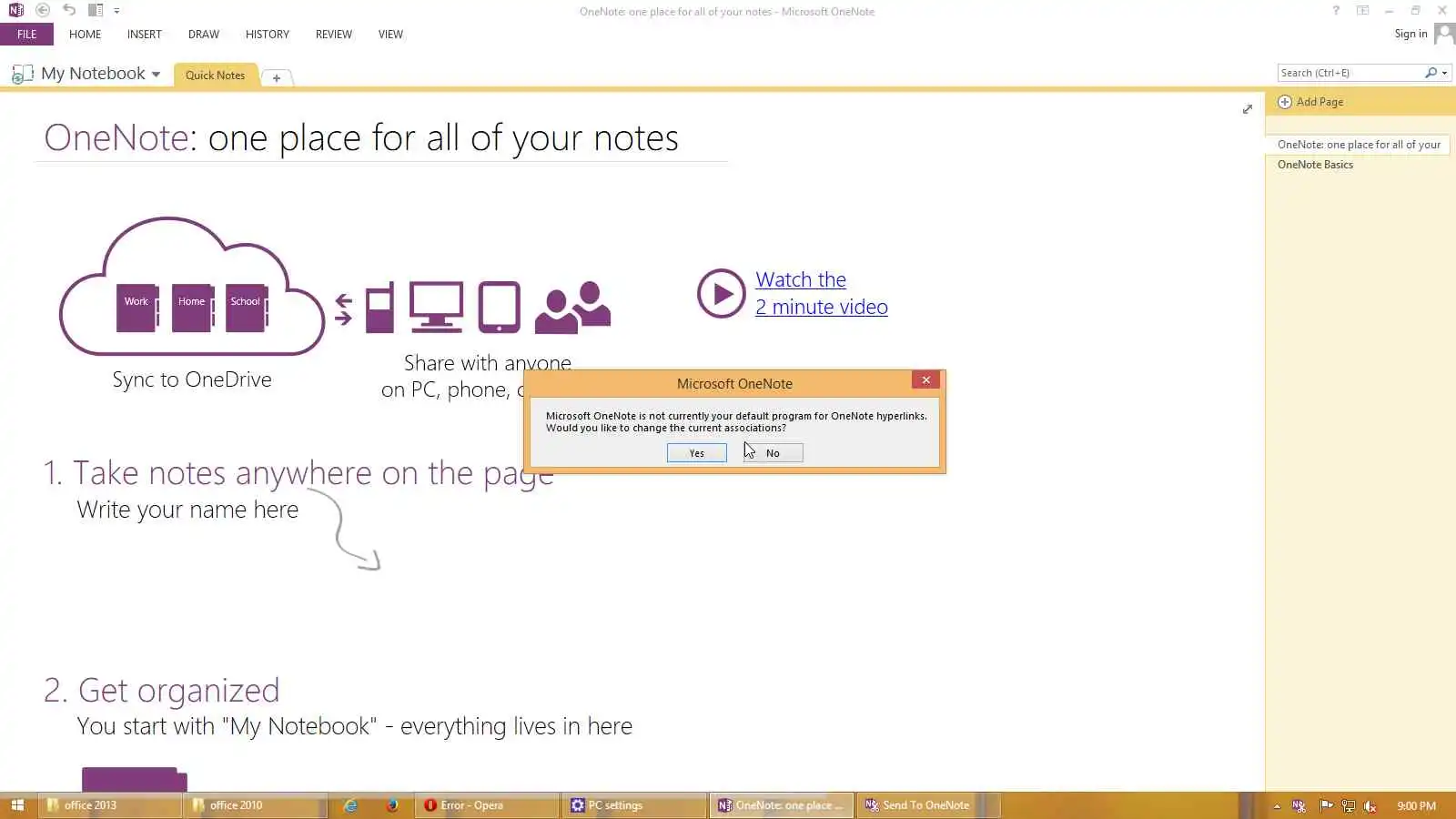Viewport: 1456px width, 819px height.
Task: Switch to the HOME ribbon tab
Action: click(86, 35)
